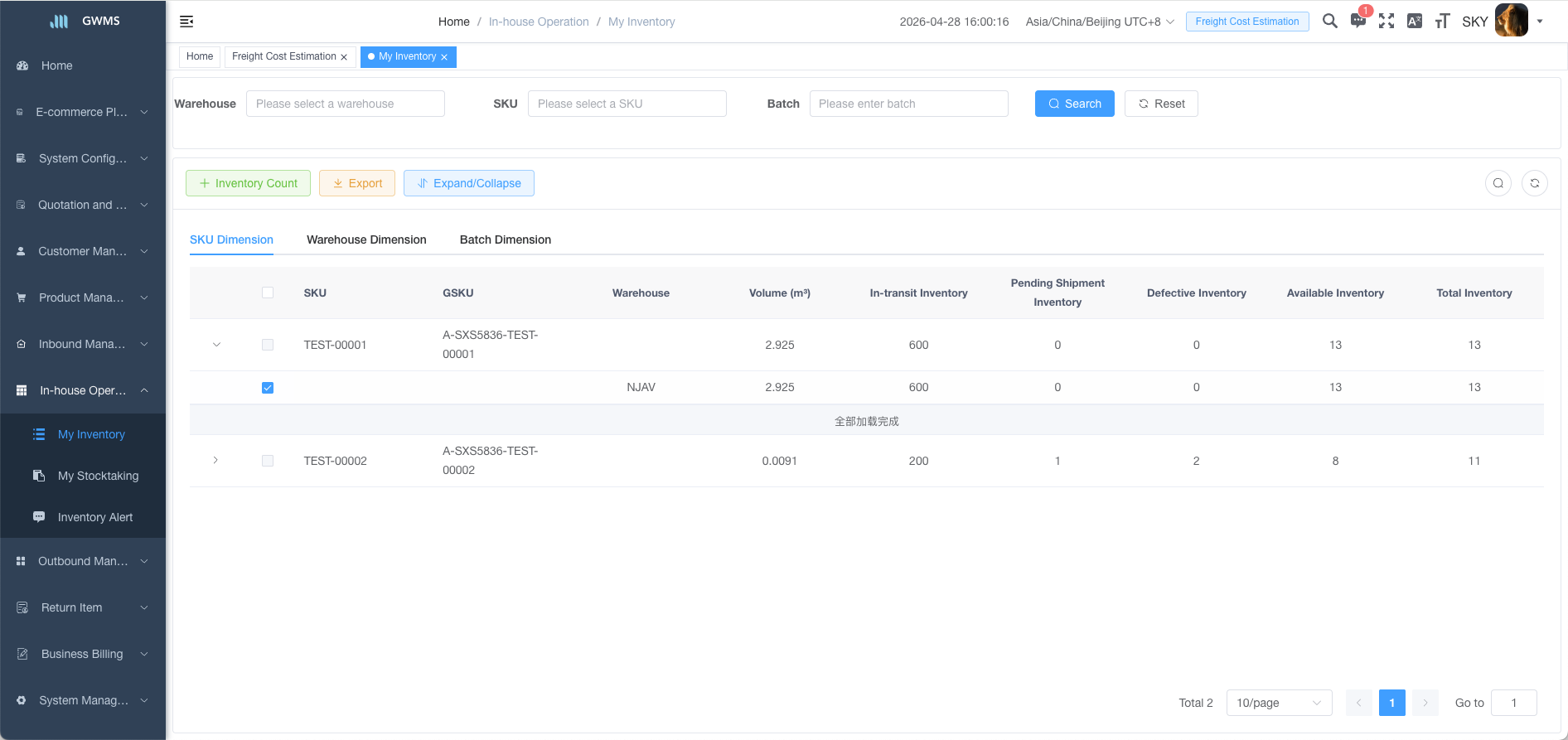Image resolution: width=1568 pixels, height=740 pixels.
Task: Open the user menu dropdown arrow
Action: (x=1540, y=22)
